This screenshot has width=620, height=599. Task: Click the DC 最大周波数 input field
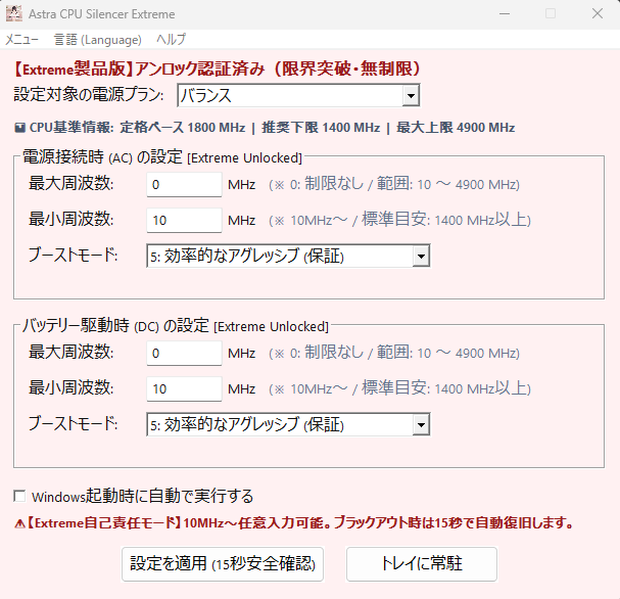coord(184,353)
